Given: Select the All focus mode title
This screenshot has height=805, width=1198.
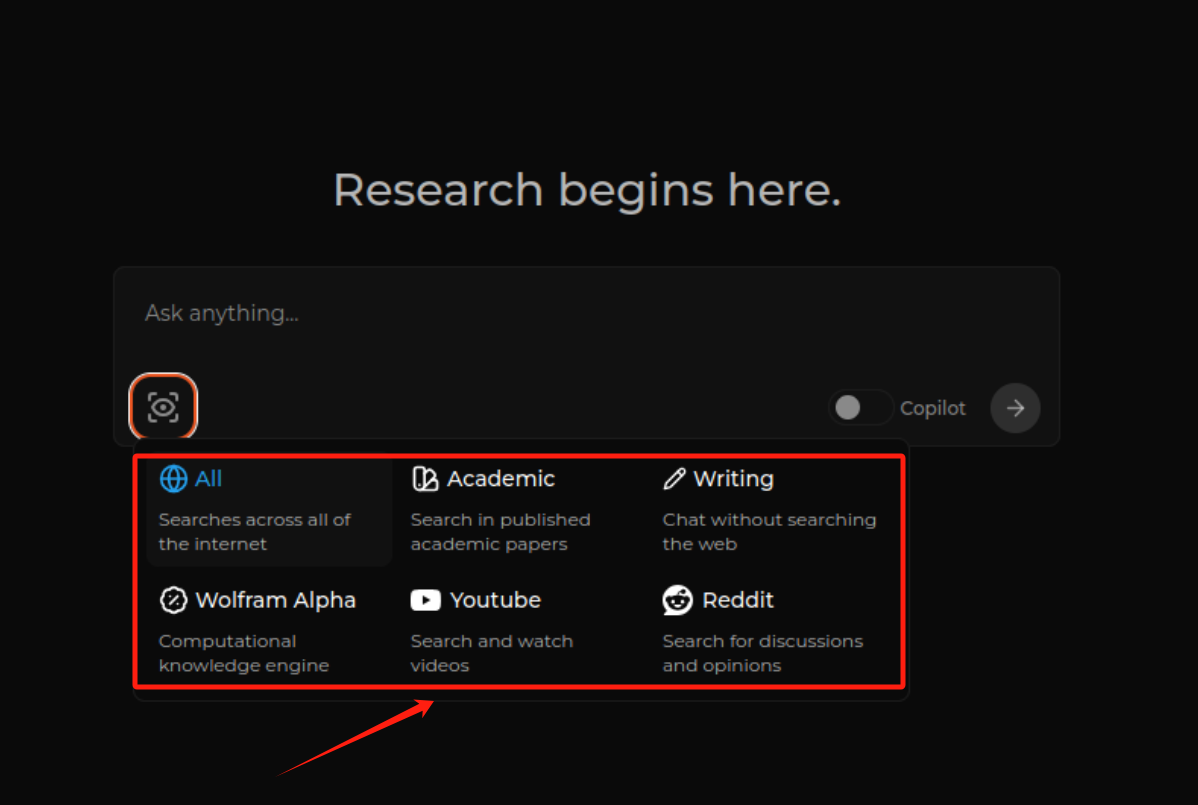Looking at the screenshot, I should coord(208,479).
